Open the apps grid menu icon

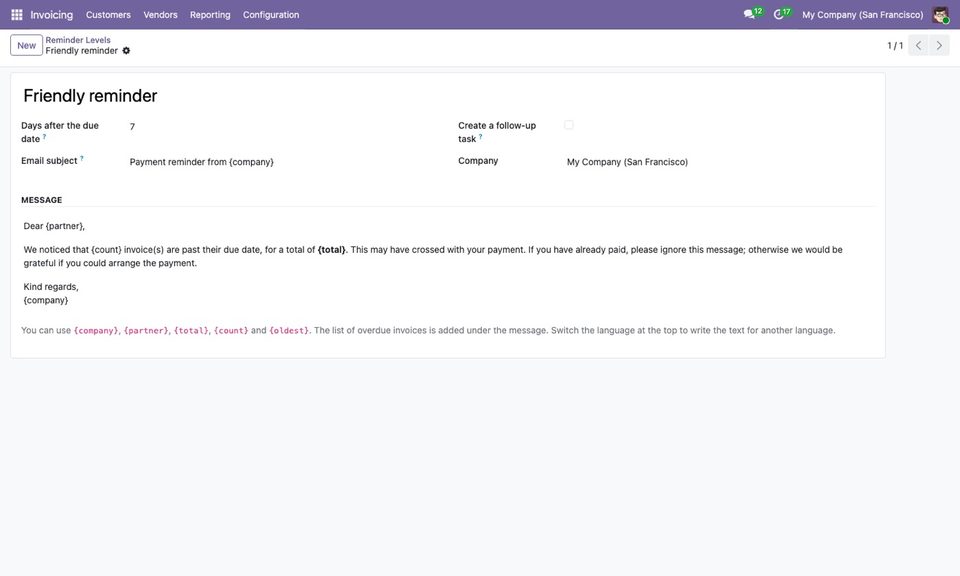point(17,15)
